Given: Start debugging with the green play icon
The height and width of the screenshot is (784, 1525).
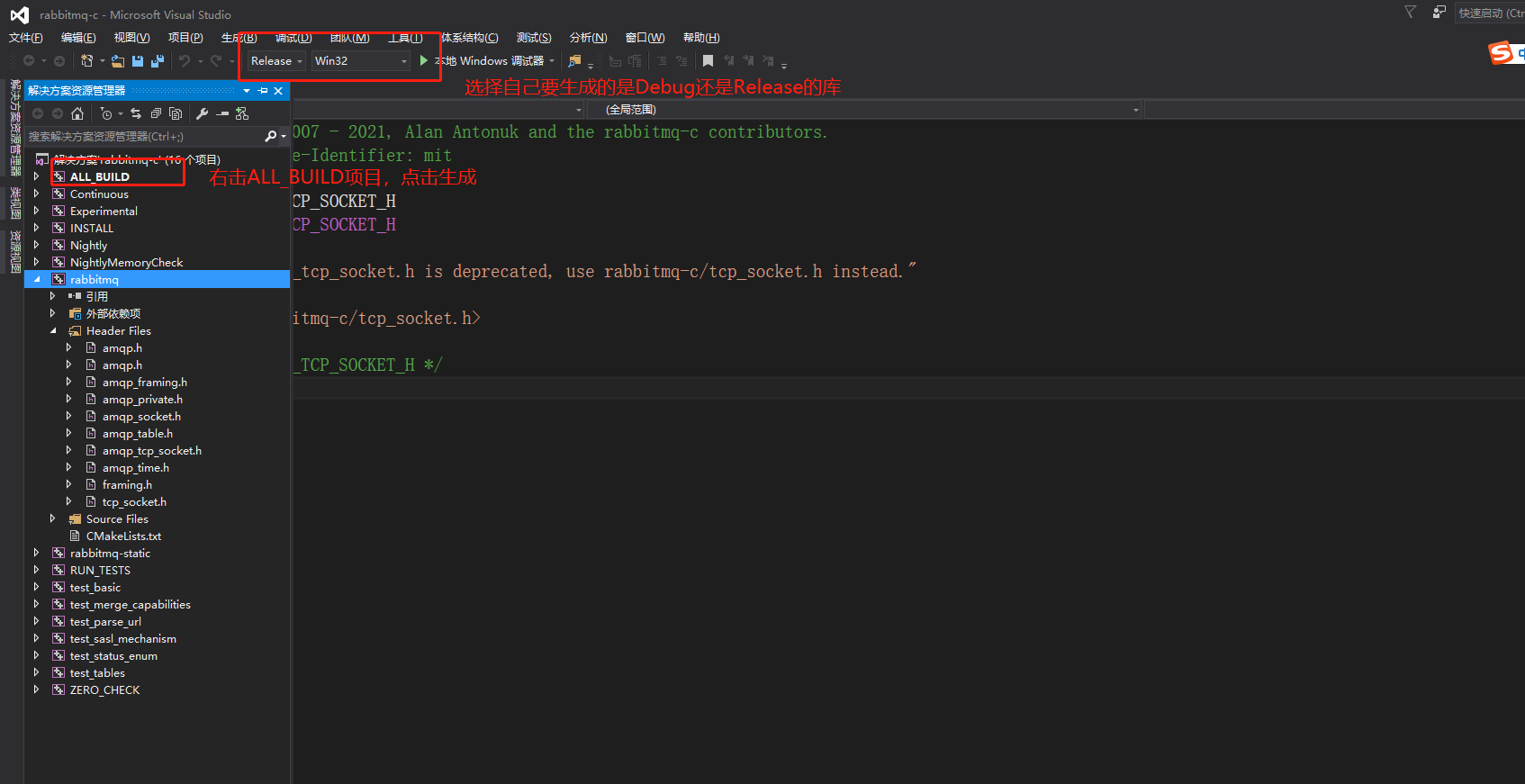Looking at the screenshot, I should pyautogui.click(x=424, y=60).
